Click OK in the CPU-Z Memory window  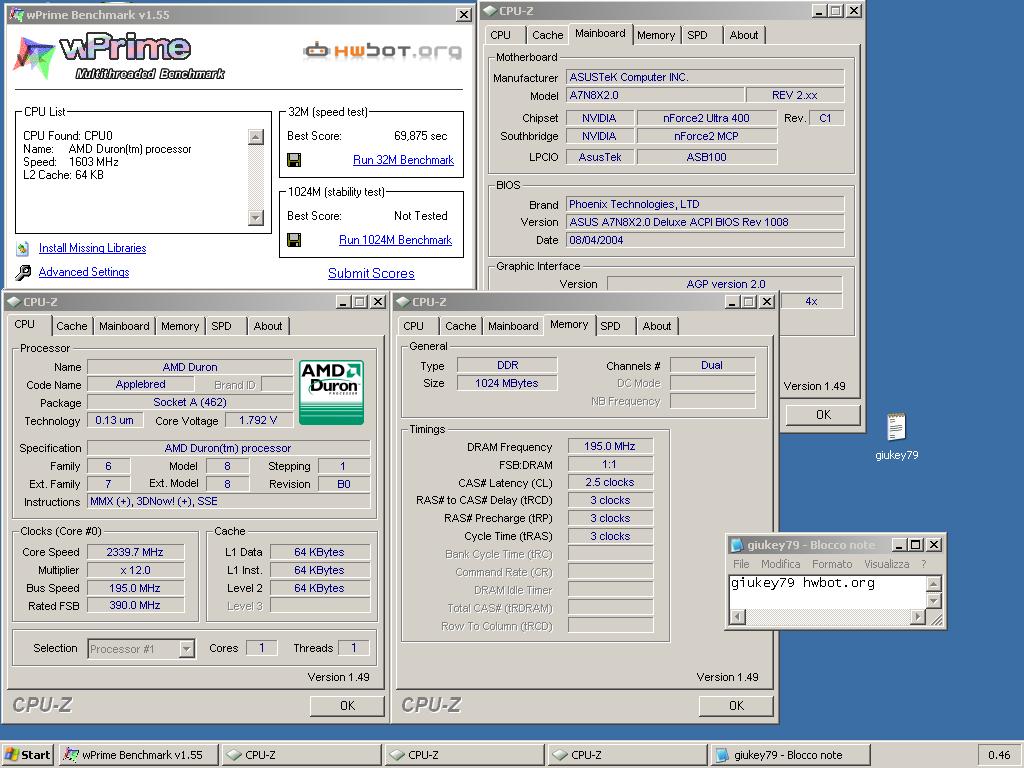coord(736,706)
